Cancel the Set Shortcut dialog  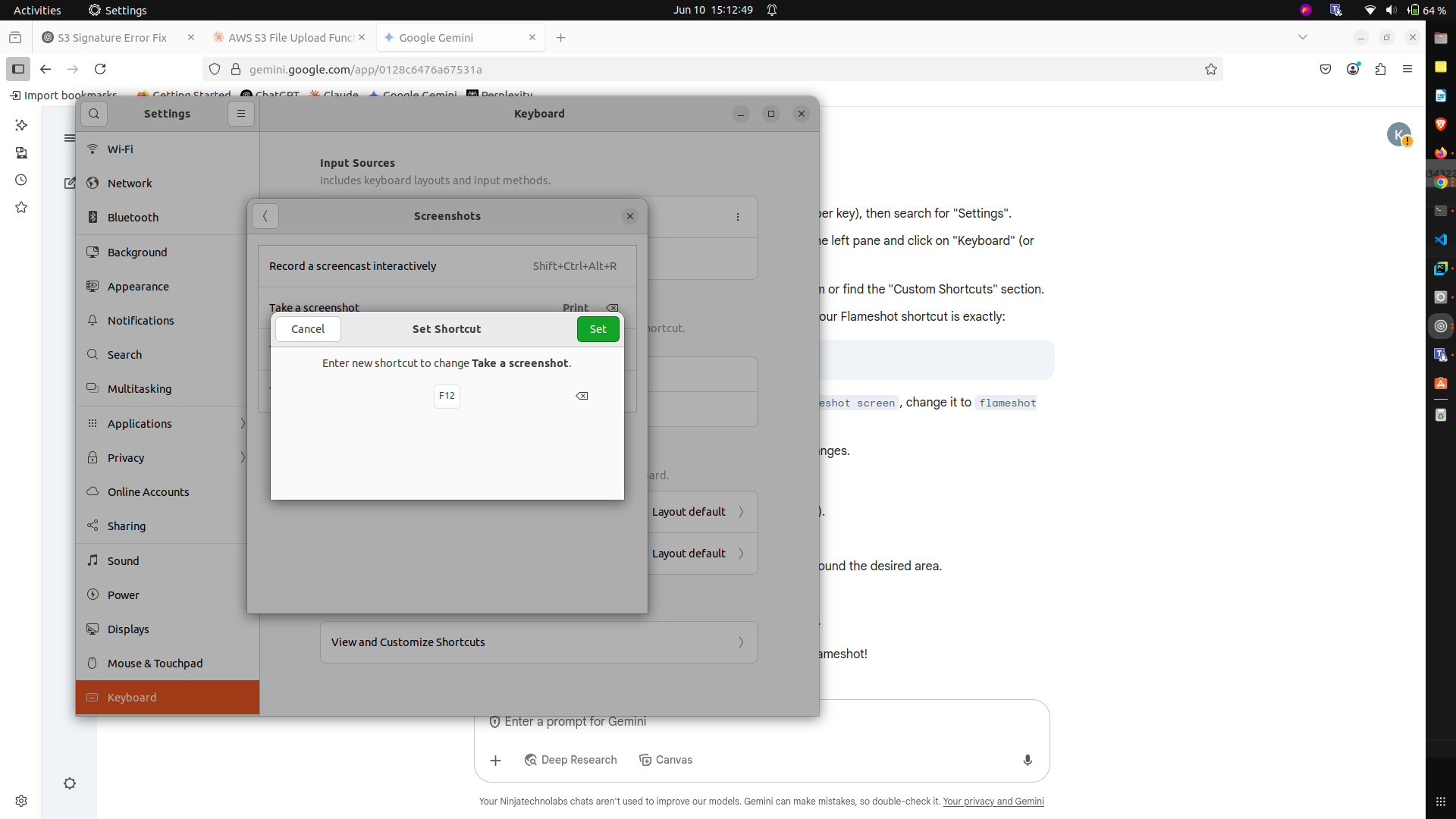tap(307, 329)
